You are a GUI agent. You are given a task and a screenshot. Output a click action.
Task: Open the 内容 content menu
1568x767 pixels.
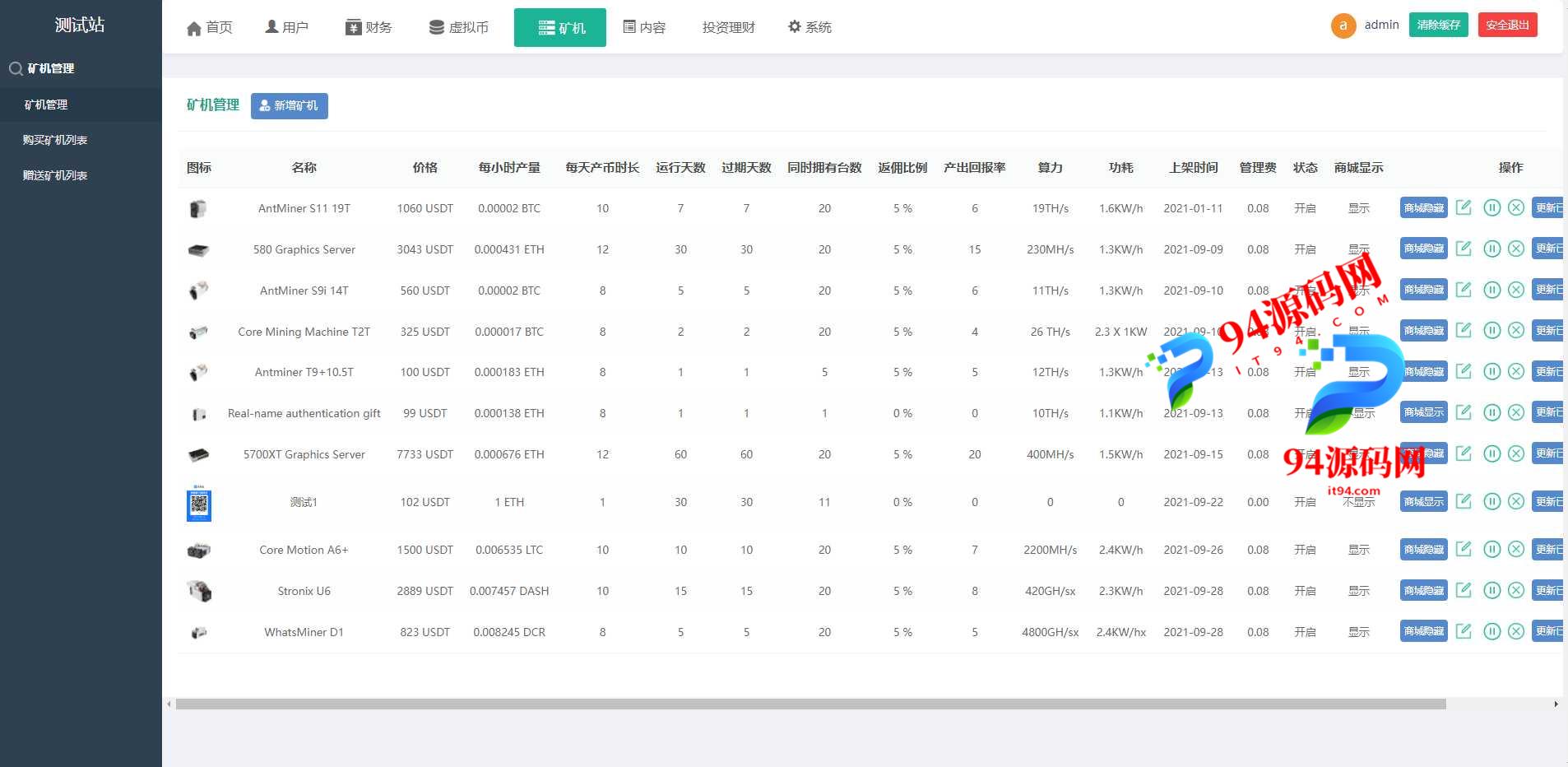[x=644, y=27]
